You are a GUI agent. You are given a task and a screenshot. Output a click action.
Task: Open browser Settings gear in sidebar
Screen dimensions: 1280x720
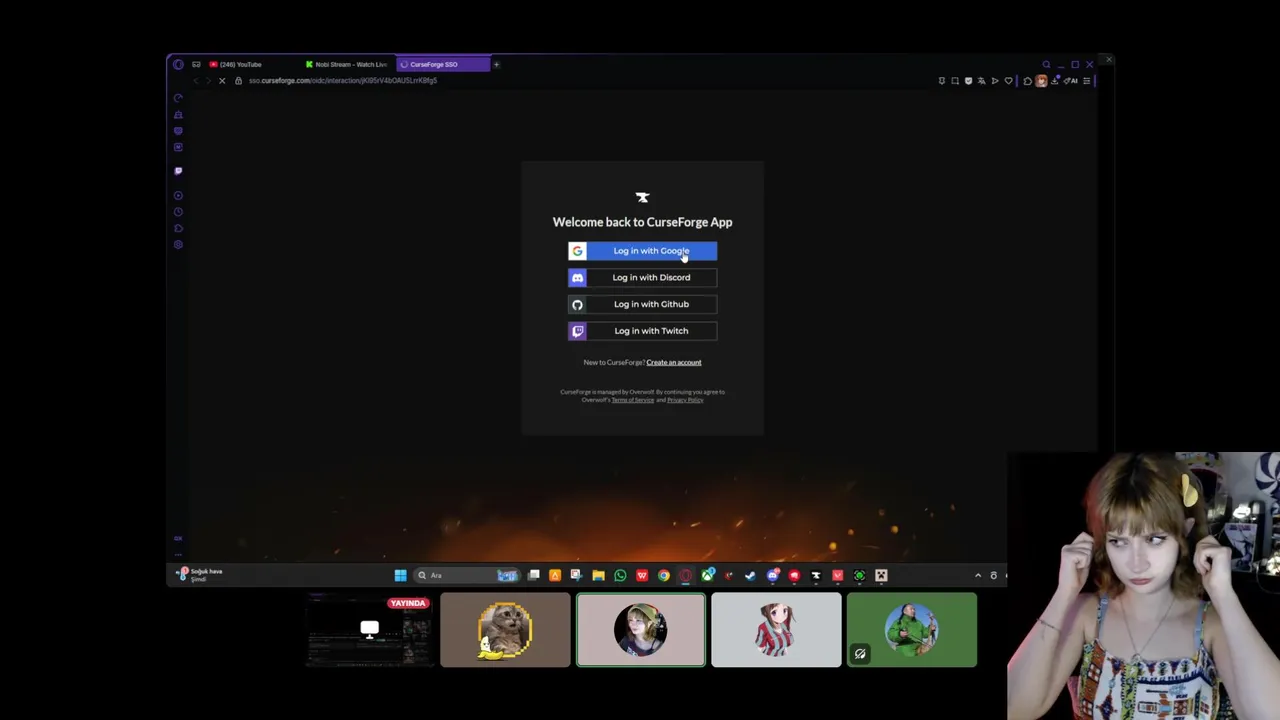(178, 244)
